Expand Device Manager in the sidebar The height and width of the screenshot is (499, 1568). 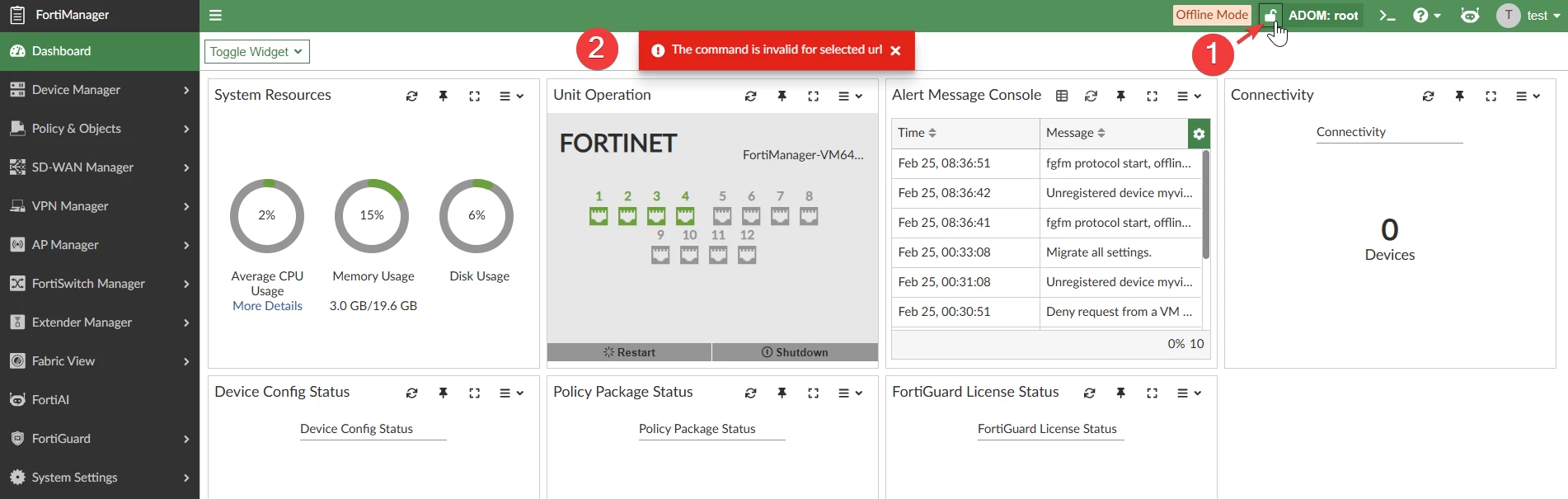pyautogui.click(x=100, y=90)
